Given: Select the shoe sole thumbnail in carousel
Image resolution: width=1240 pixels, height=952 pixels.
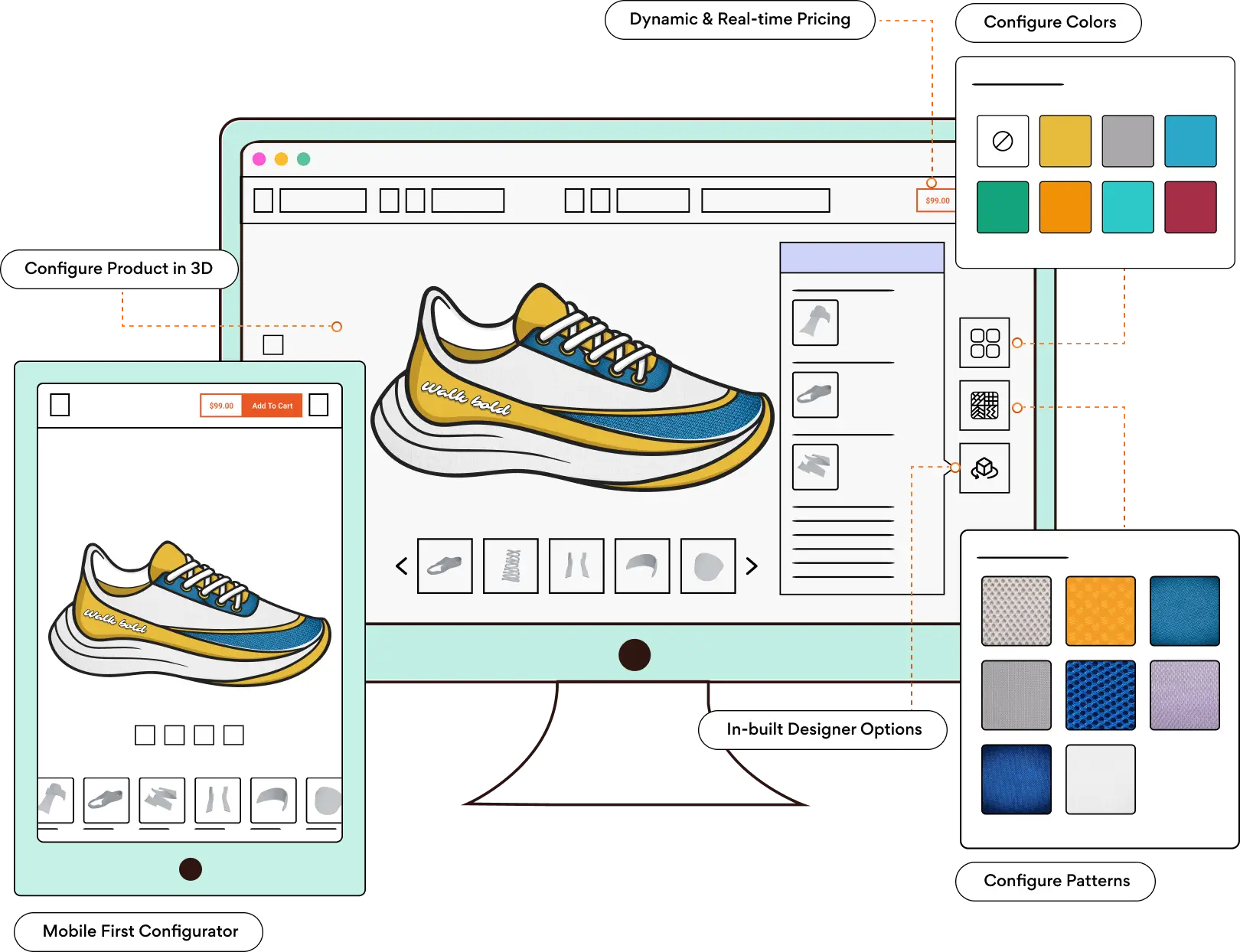Looking at the screenshot, I should click(x=445, y=566).
